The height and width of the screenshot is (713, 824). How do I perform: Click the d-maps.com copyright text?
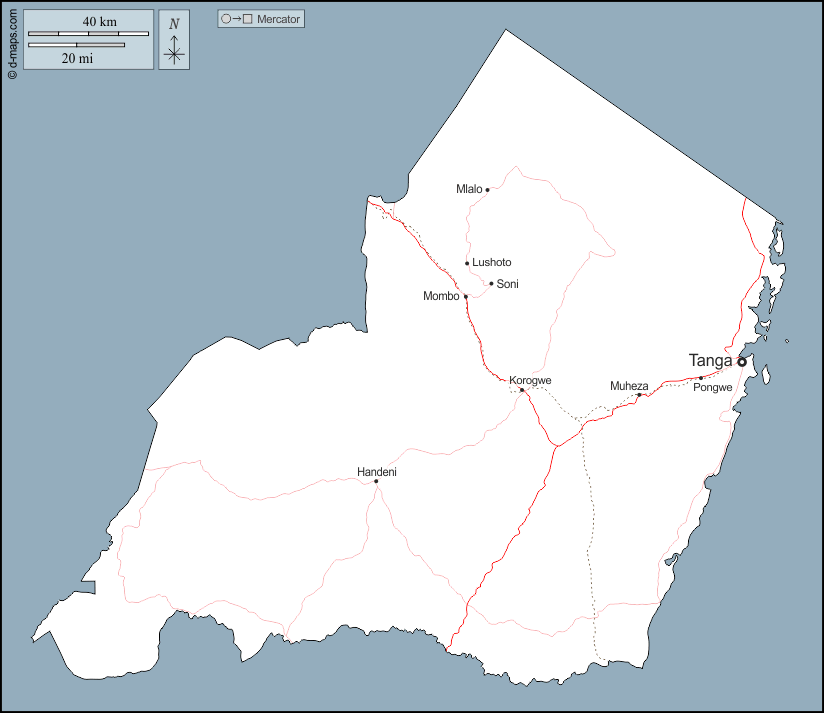pos(13,44)
